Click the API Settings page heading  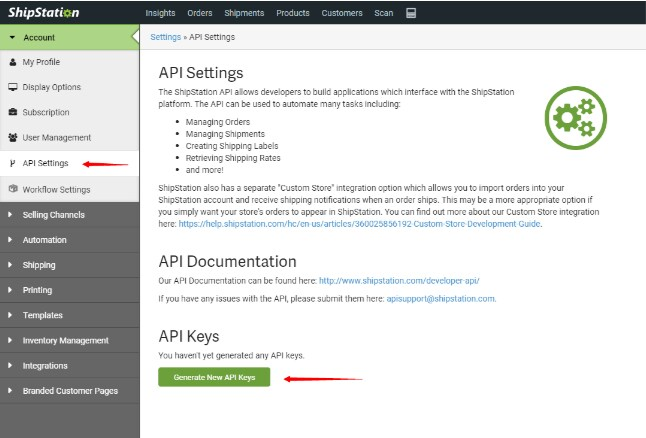coord(201,73)
